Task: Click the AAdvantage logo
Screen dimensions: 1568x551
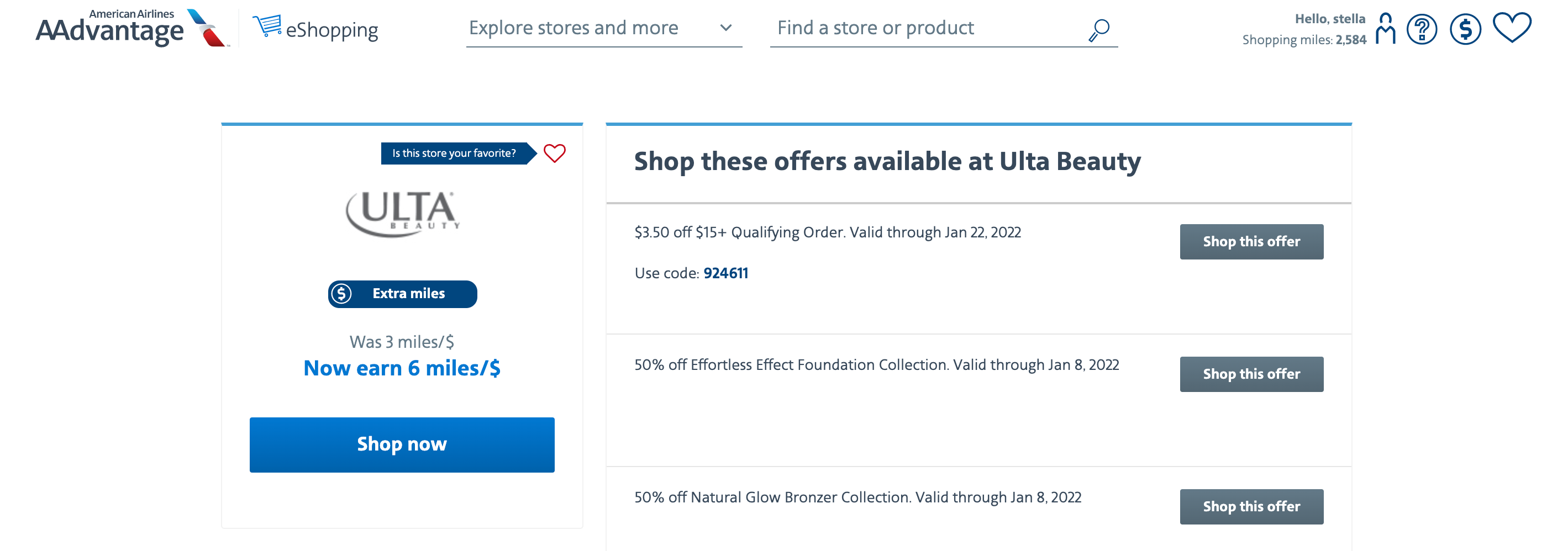Action: point(133,28)
